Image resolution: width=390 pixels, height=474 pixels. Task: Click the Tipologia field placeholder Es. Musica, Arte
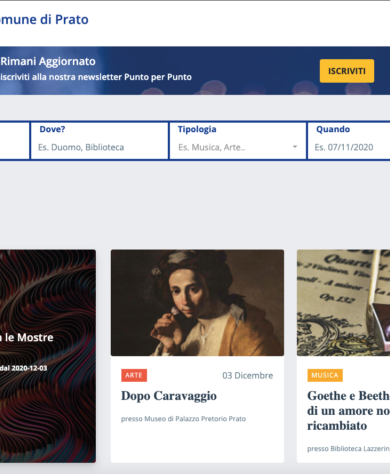click(212, 147)
